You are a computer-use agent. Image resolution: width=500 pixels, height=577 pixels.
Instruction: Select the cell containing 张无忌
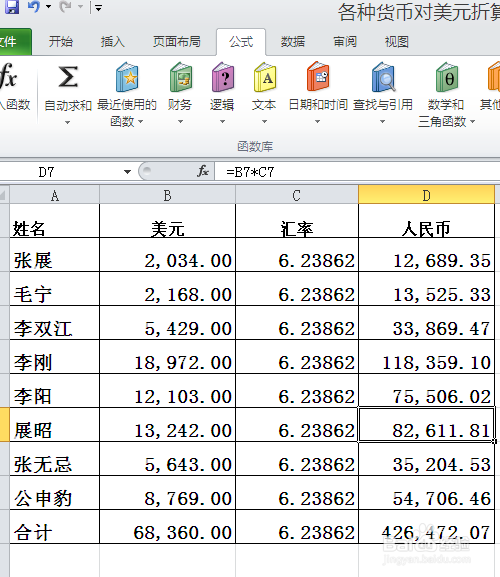(54, 459)
